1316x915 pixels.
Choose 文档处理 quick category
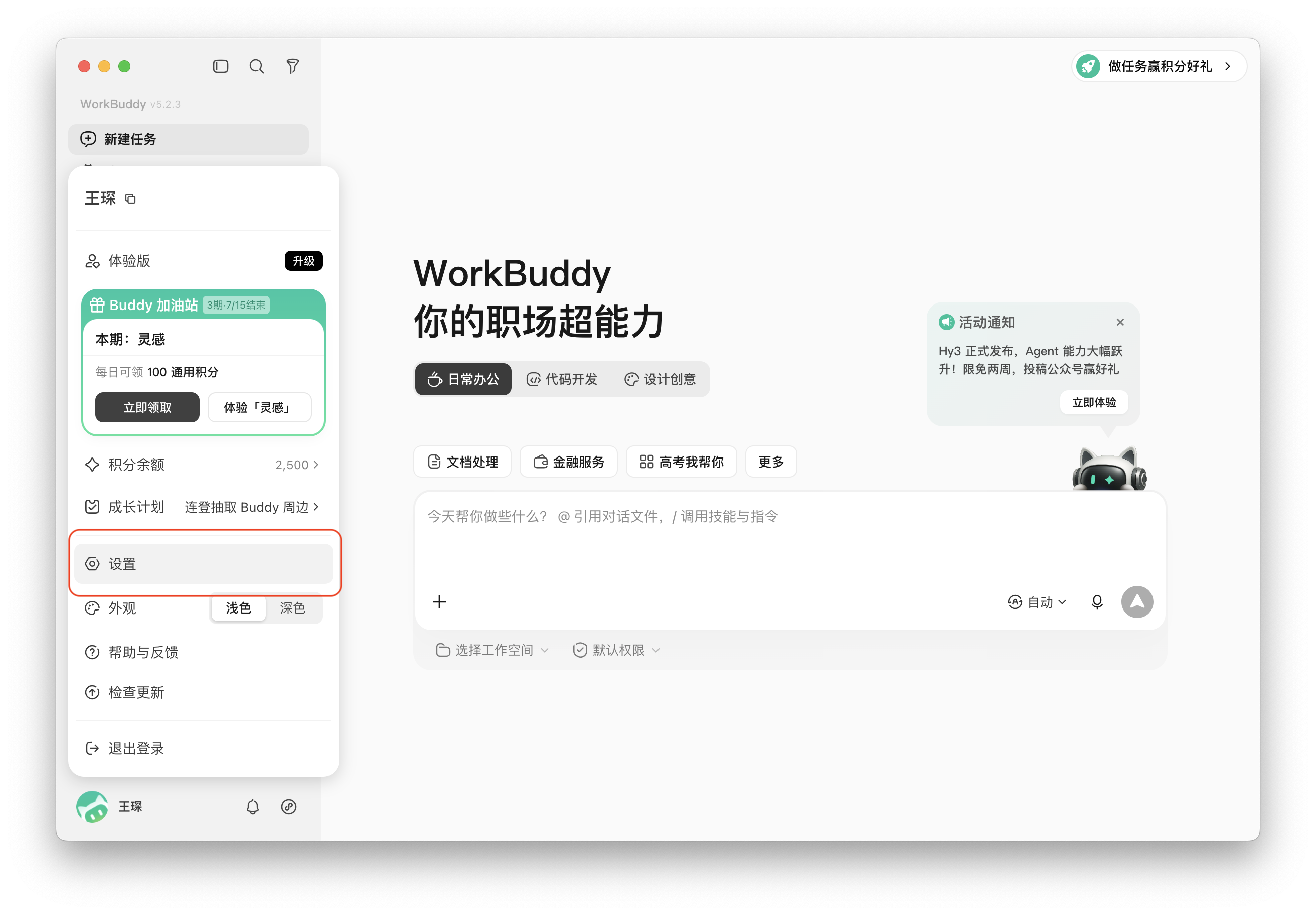(x=462, y=462)
